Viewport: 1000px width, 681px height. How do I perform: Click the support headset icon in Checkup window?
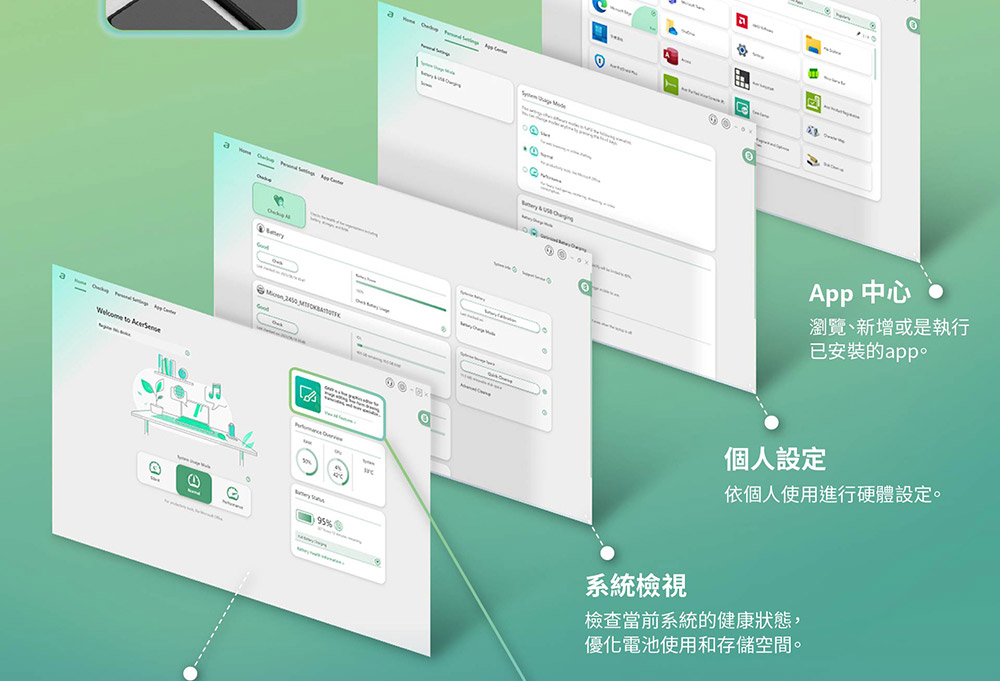549,250
